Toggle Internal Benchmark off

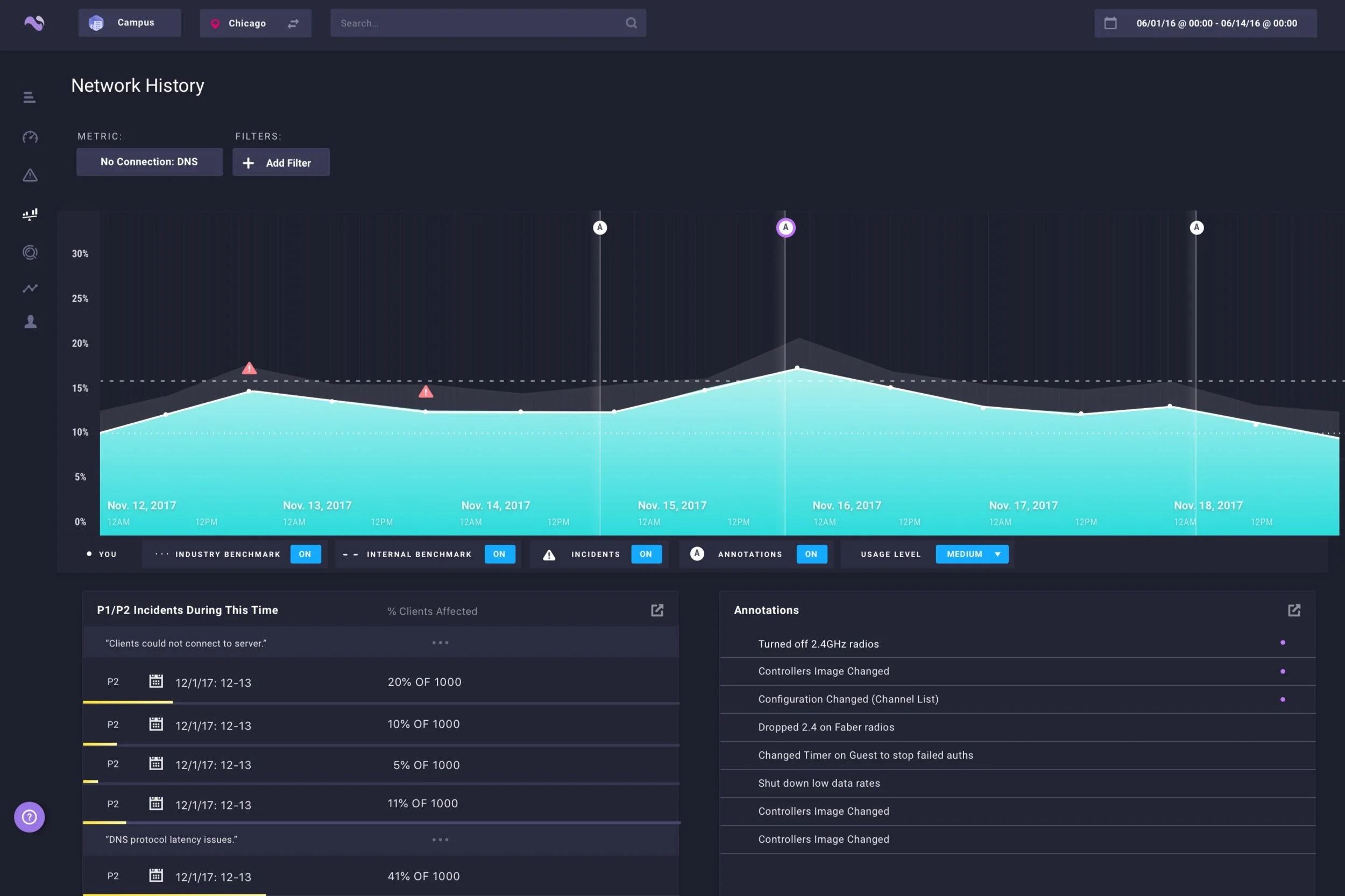pos(499,554)
